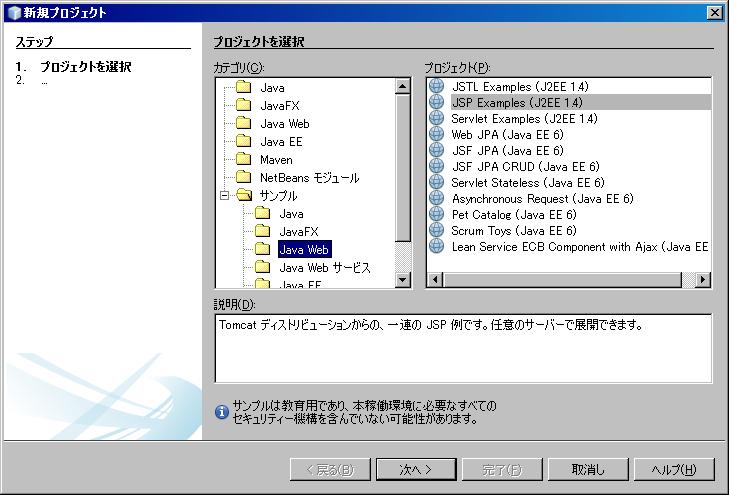
Task: Click folder icon of top-level Java Web category
Action: tap(244, 123)
